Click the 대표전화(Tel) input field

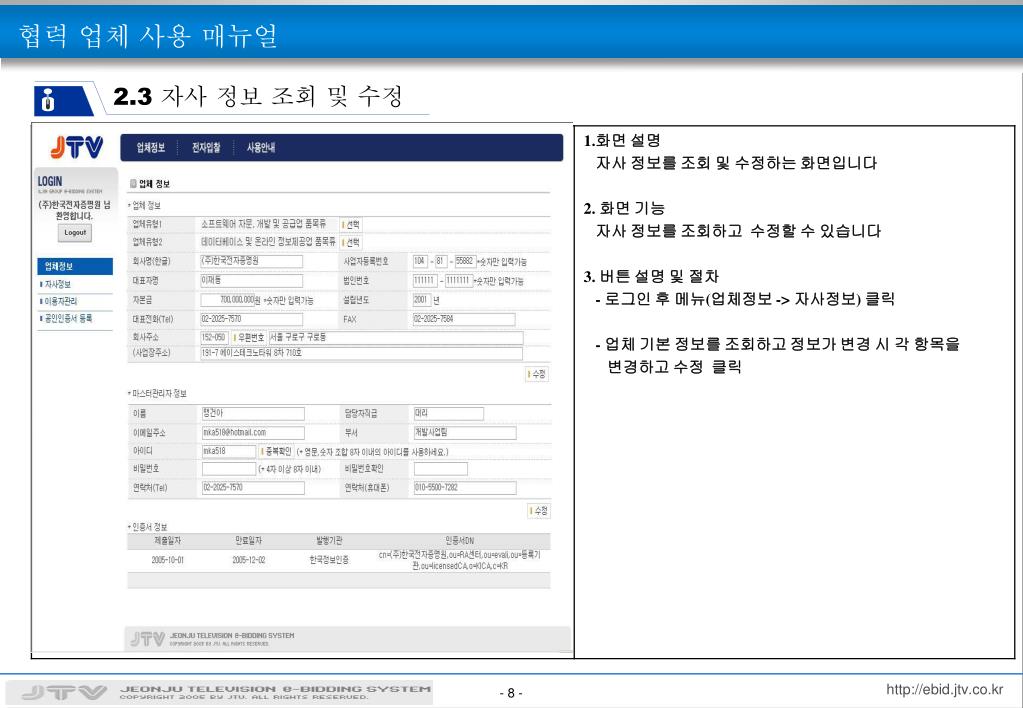coord(252,319)
